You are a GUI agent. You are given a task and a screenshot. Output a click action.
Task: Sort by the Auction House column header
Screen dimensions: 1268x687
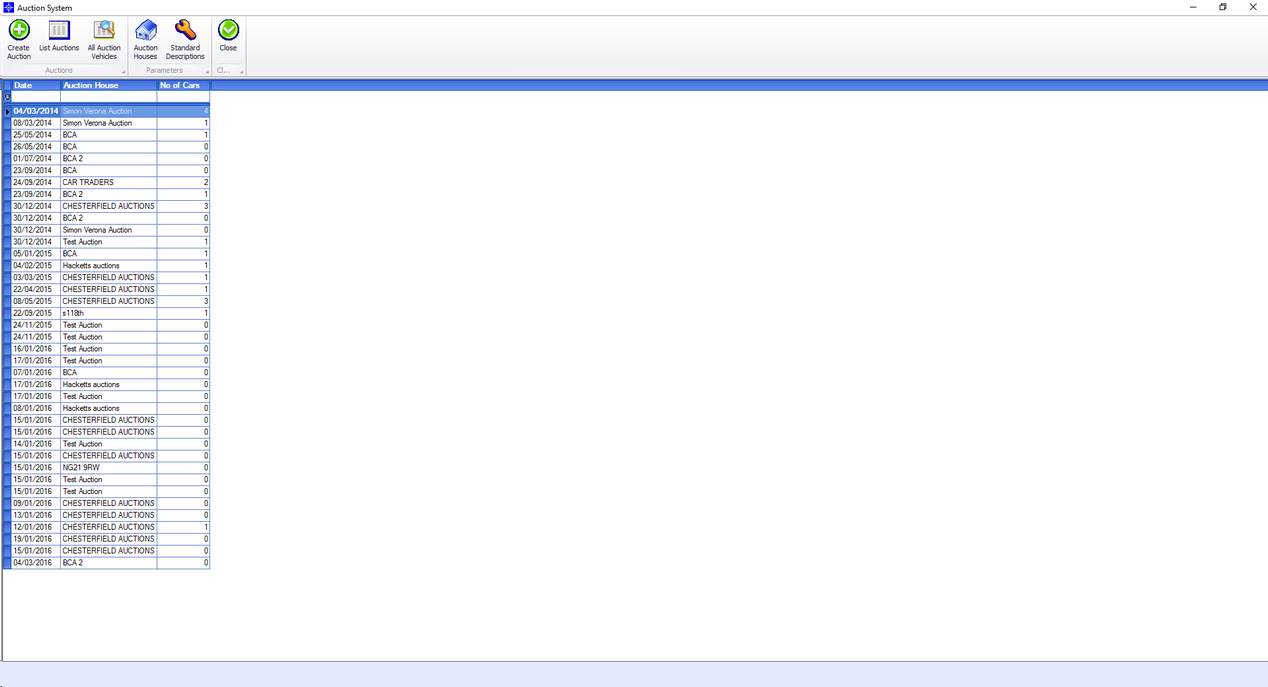tap(108, 86)
